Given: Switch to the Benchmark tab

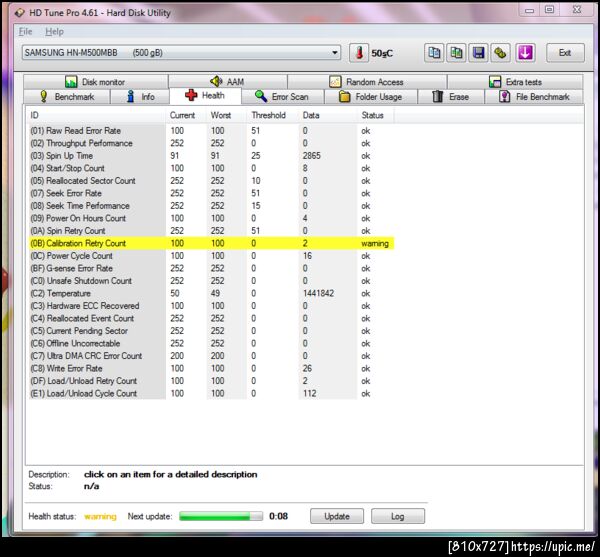Looking at the screenshot, I should tap(67, 97).
